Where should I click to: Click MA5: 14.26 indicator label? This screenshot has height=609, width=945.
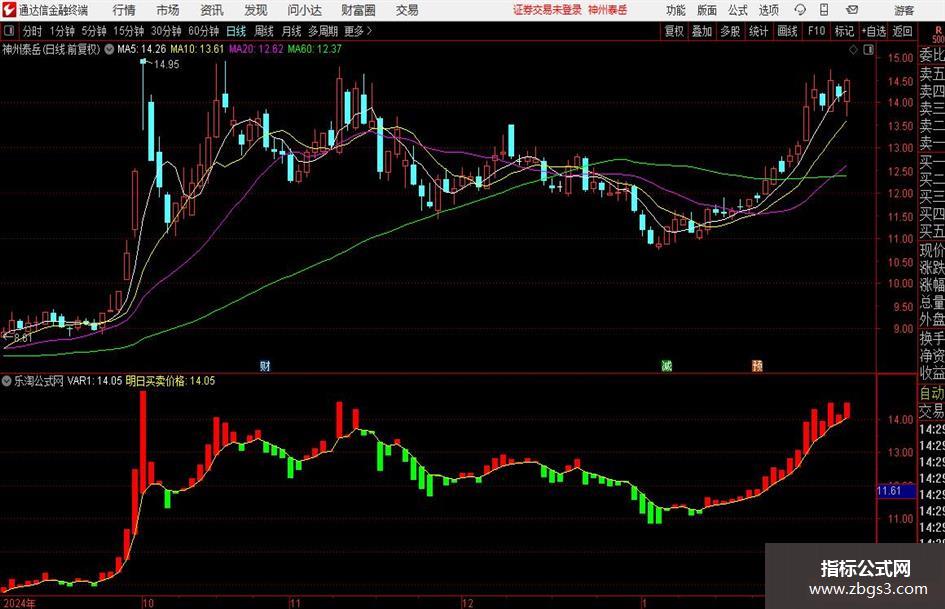coord(141,49)
